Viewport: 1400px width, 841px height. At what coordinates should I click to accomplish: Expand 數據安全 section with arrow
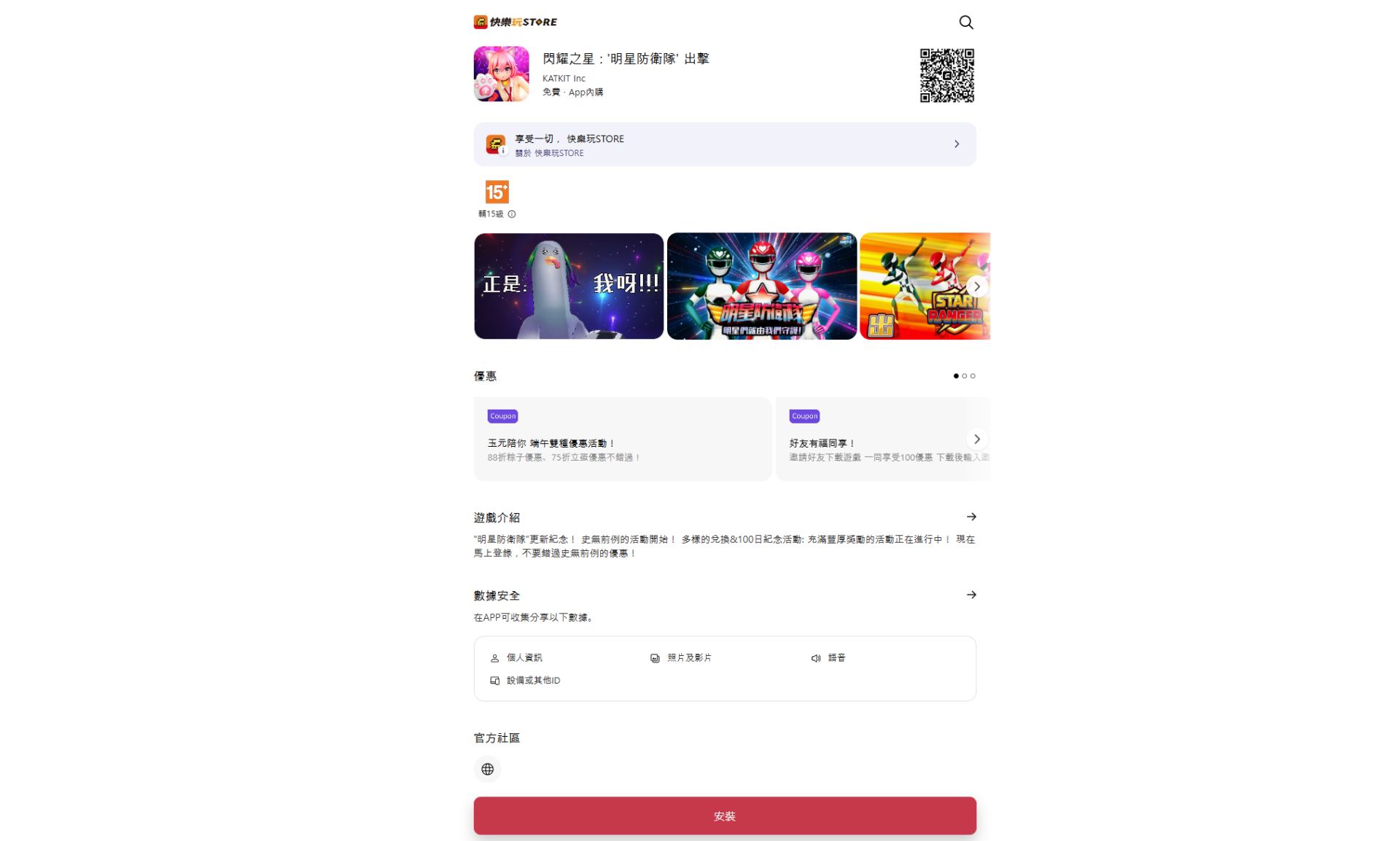click(971, 595)
